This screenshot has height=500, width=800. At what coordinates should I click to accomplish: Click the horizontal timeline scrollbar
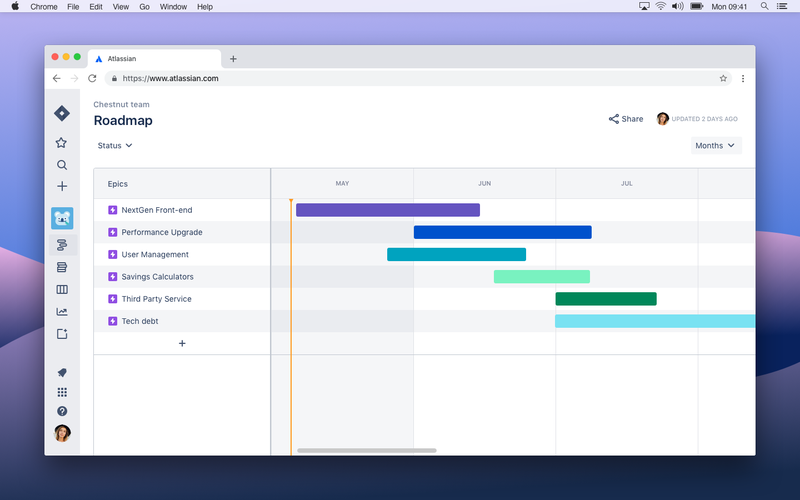click(367, 451)
